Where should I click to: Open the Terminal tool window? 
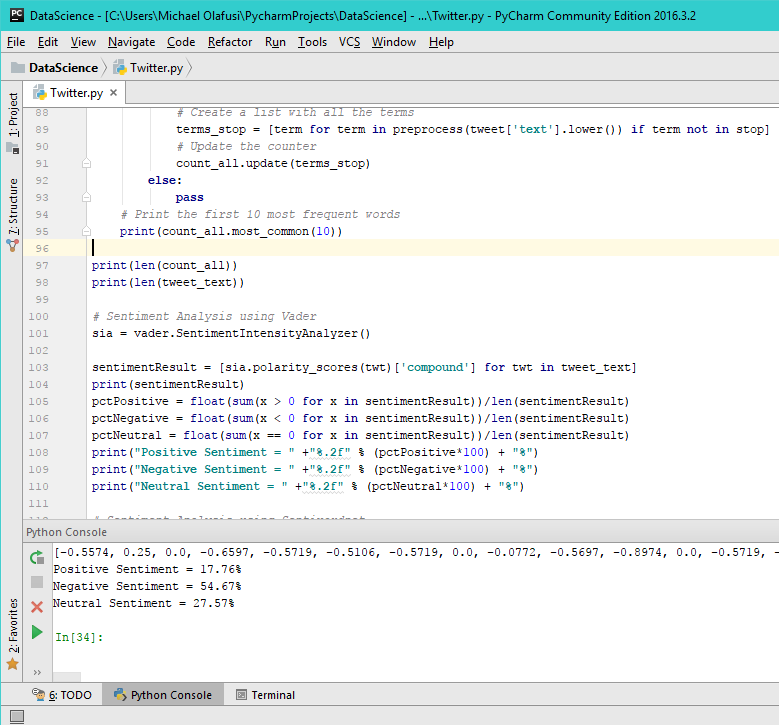265,695
